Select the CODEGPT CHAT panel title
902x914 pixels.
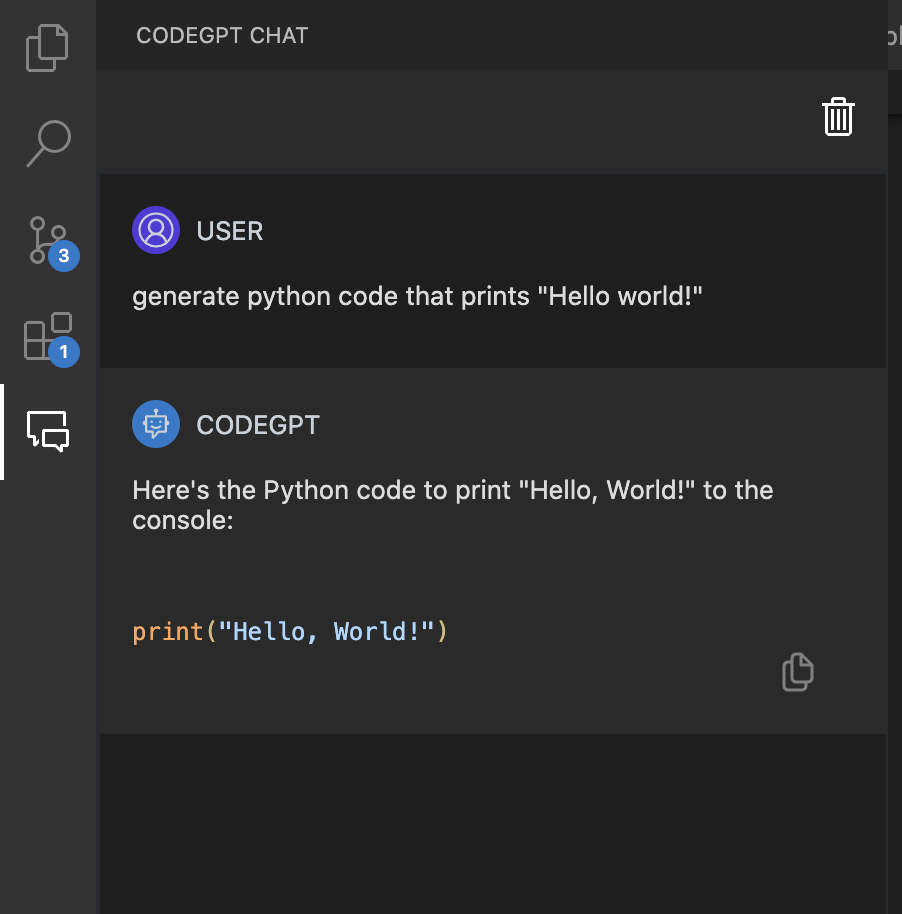222,35
